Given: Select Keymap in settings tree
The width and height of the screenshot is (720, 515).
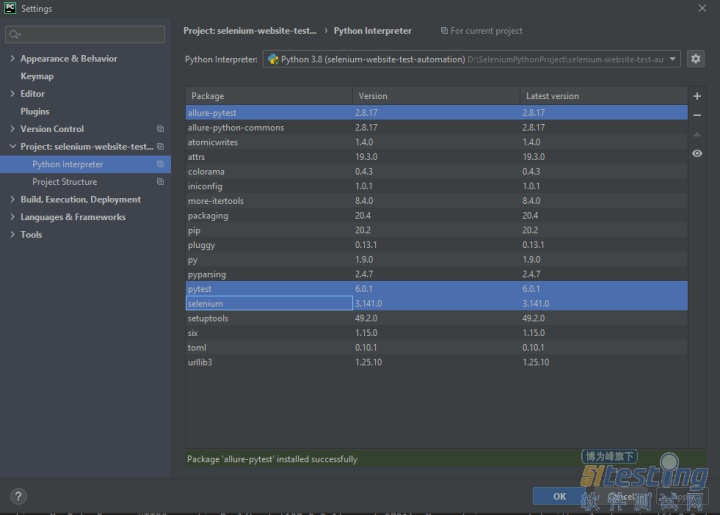Looking at the screenshot, I should 37,76.
